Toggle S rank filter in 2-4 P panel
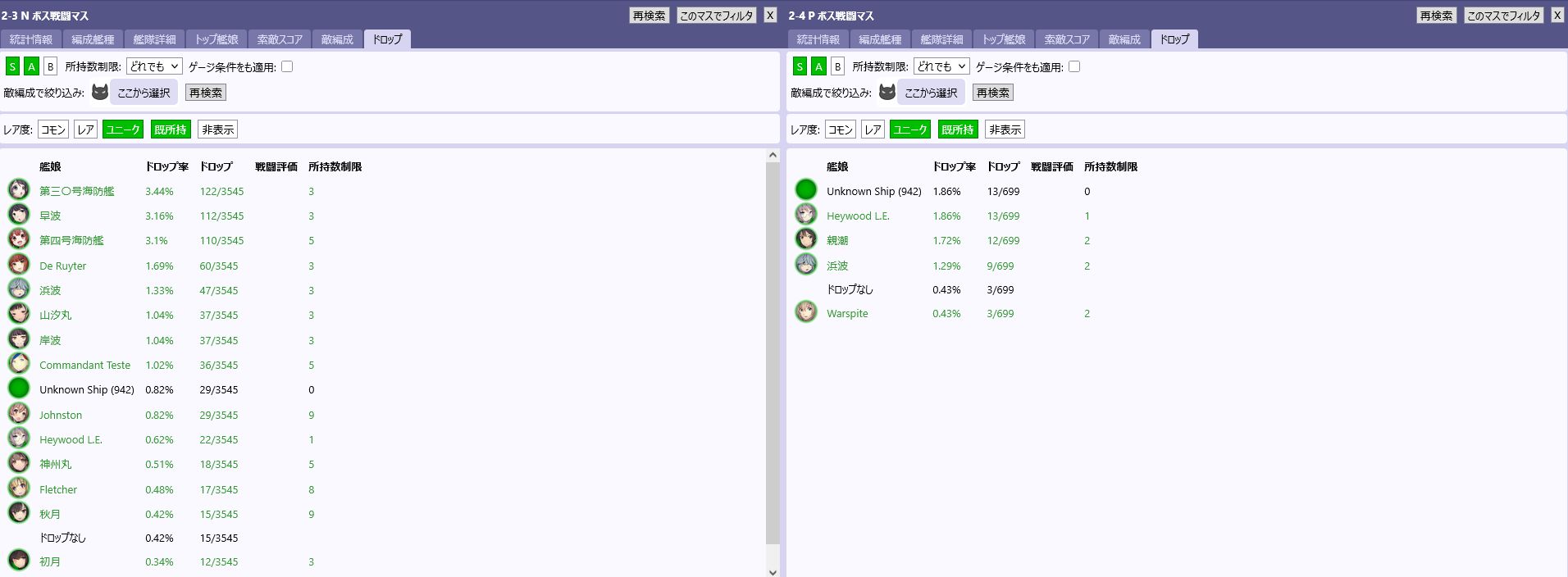 (x=800, y=66)
